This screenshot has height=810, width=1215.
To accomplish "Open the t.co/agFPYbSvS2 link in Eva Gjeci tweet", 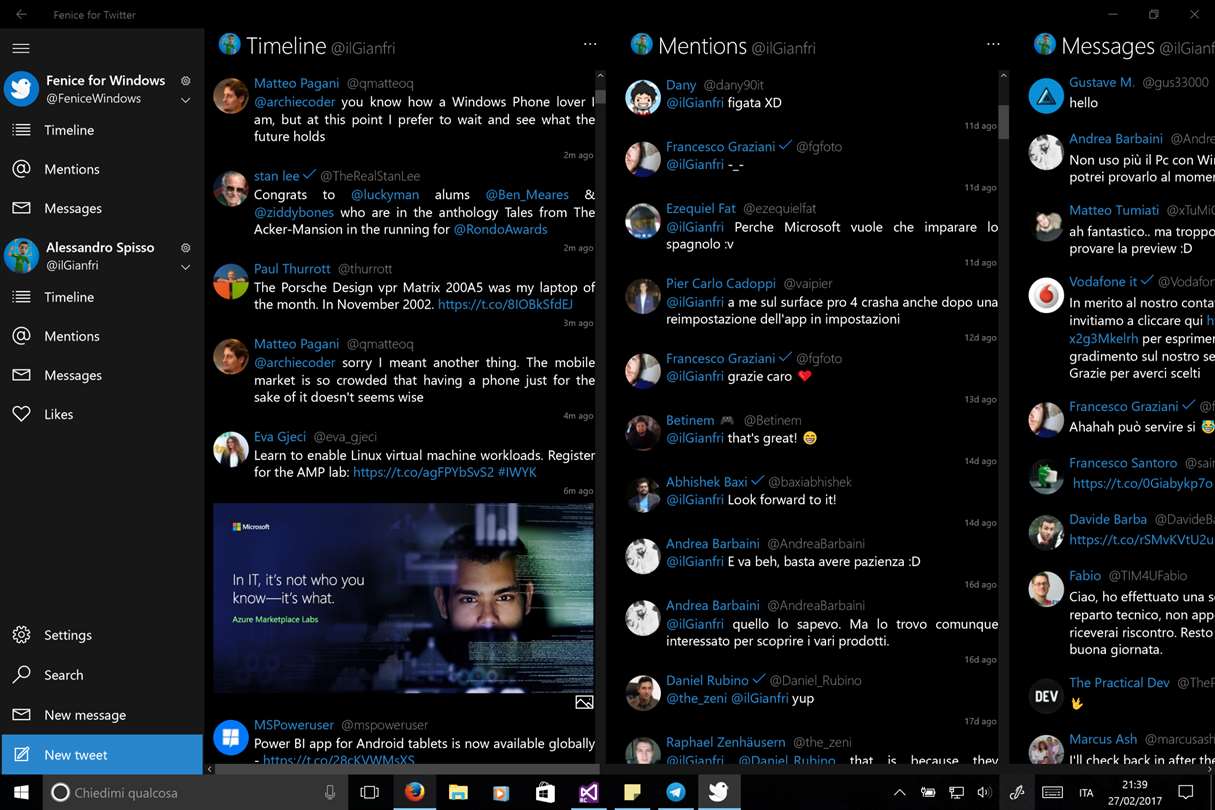I will coord(423,472).
